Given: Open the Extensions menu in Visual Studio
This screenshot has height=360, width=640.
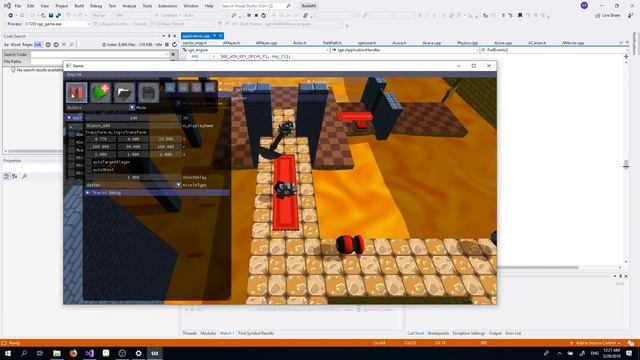Looking at the screenshot, I should (x=167, y=6).
